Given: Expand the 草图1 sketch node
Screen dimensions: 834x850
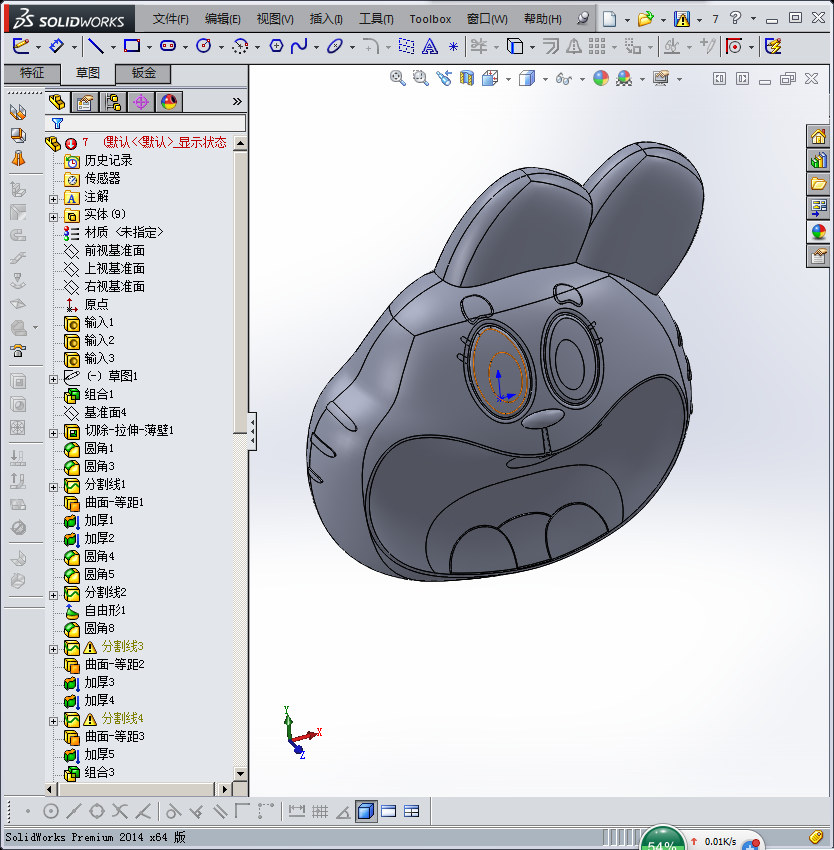Looking at the screenshot, I should 53,379.
